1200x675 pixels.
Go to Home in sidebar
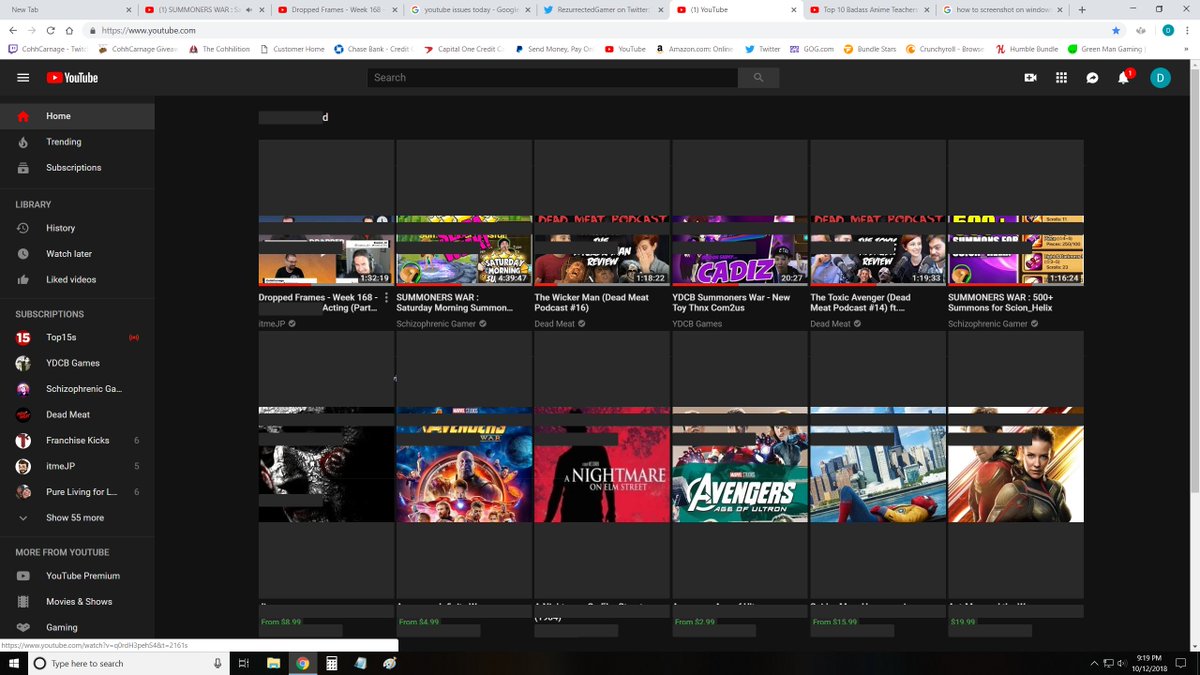pyautogui.click(x=77, y=116)
